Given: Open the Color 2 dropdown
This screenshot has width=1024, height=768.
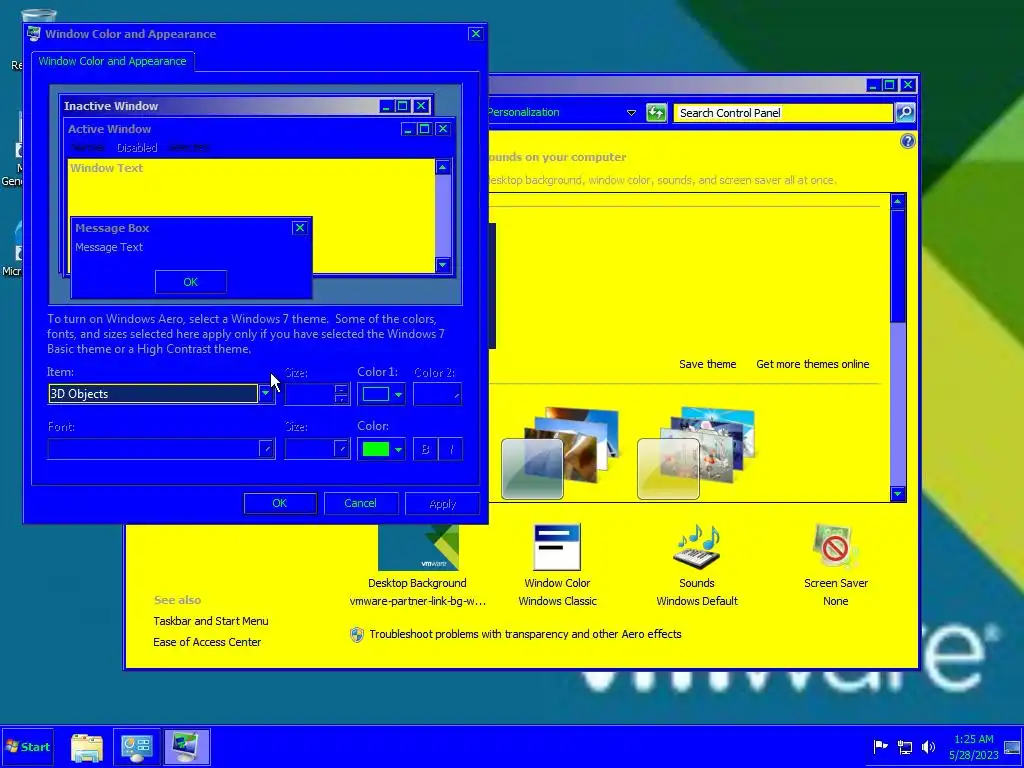Looking at the screenshot, I should 437,394.
